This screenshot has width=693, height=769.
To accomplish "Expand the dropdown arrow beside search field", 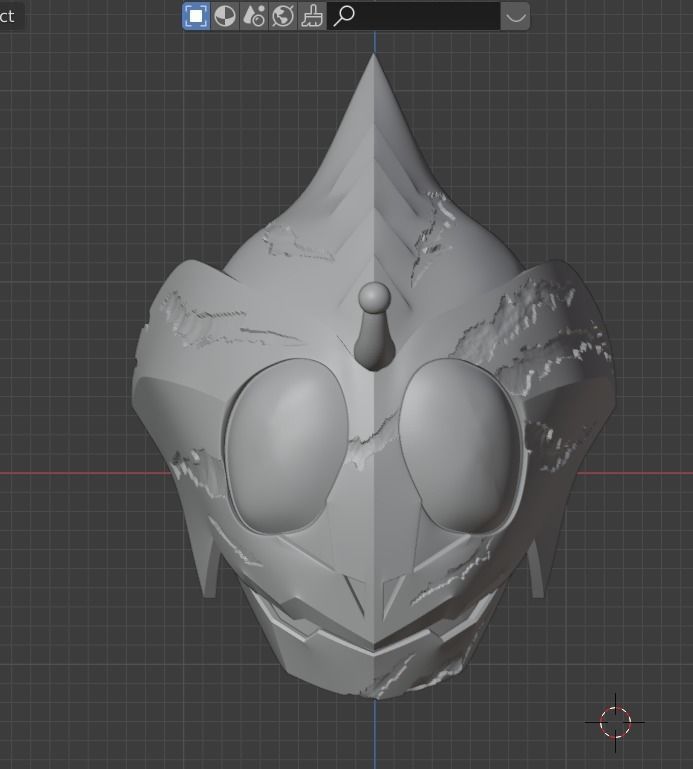I will coord(515,16).
